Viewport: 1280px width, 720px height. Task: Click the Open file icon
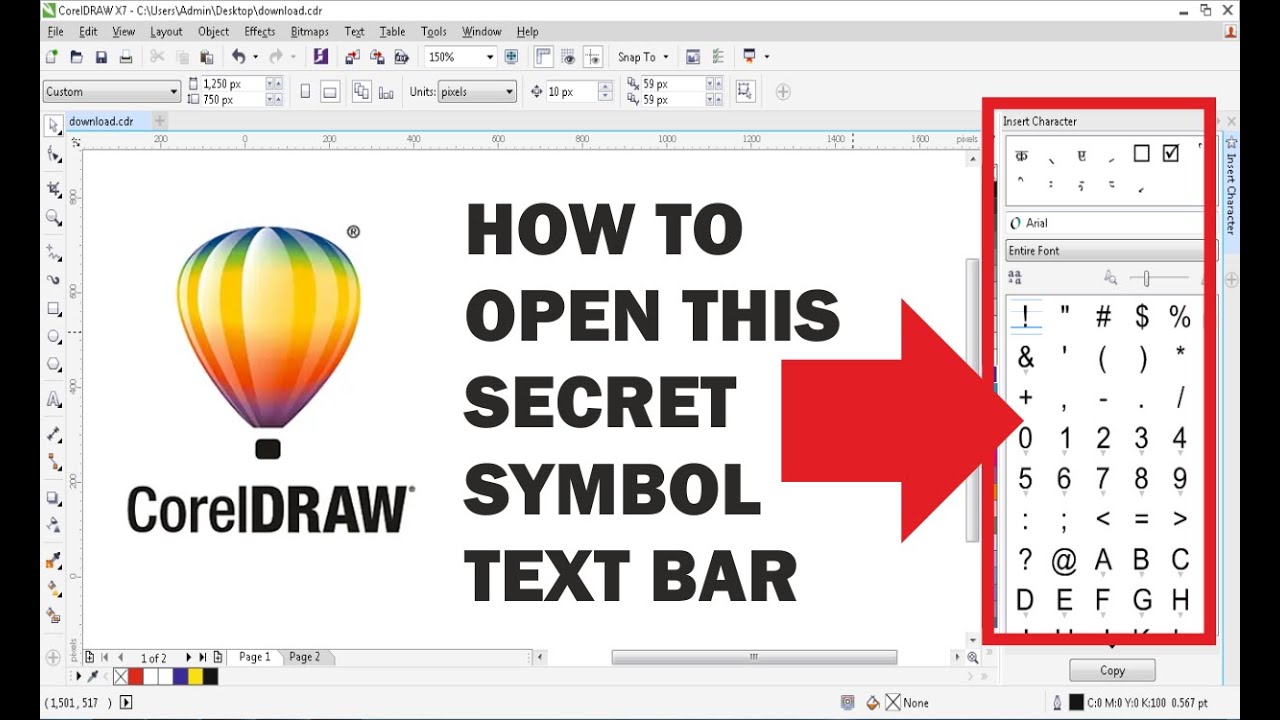[x=77, y=57]
